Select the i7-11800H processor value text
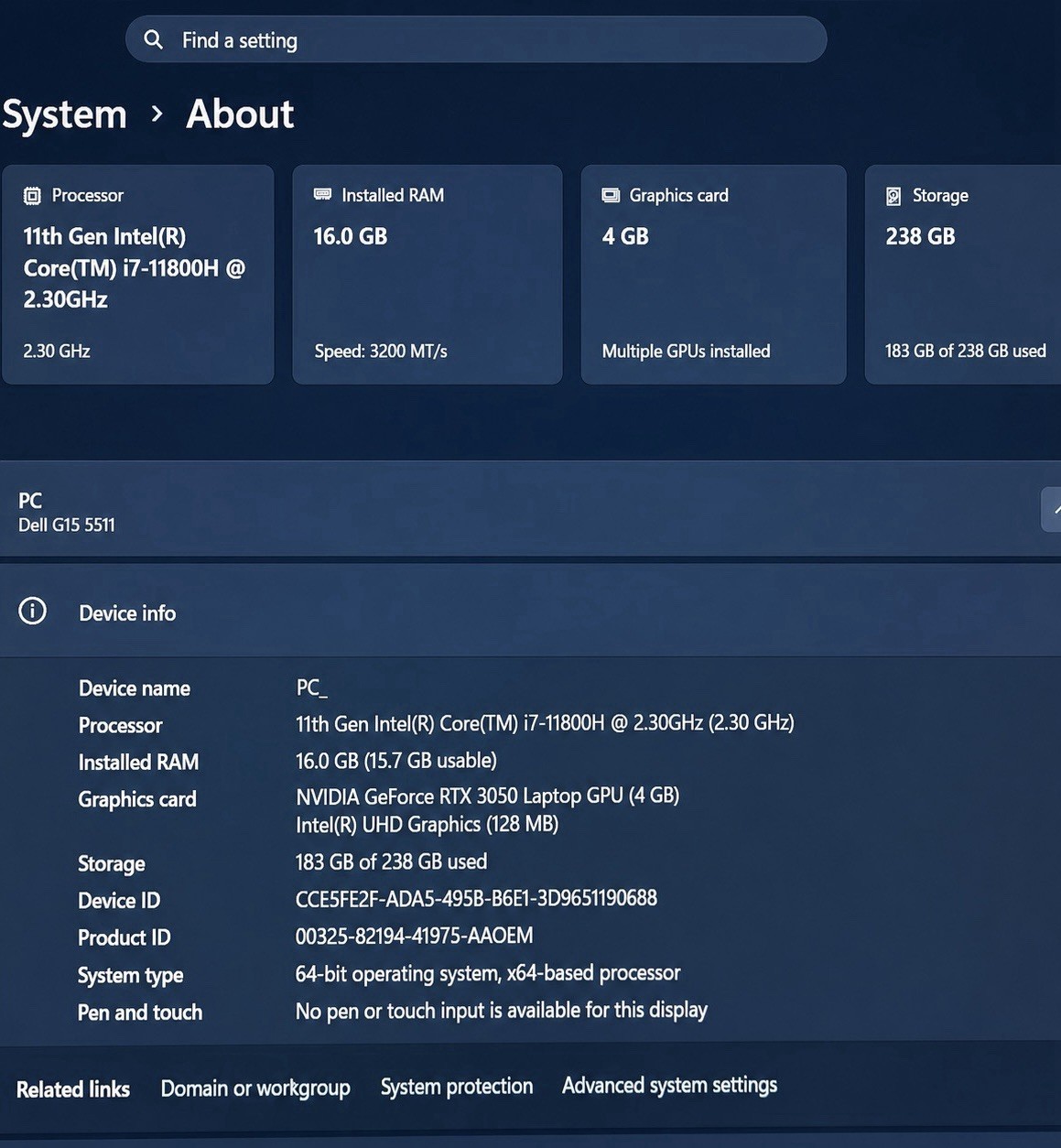Viewport: 1061px width, 1148px height. (x=545, y=723)
